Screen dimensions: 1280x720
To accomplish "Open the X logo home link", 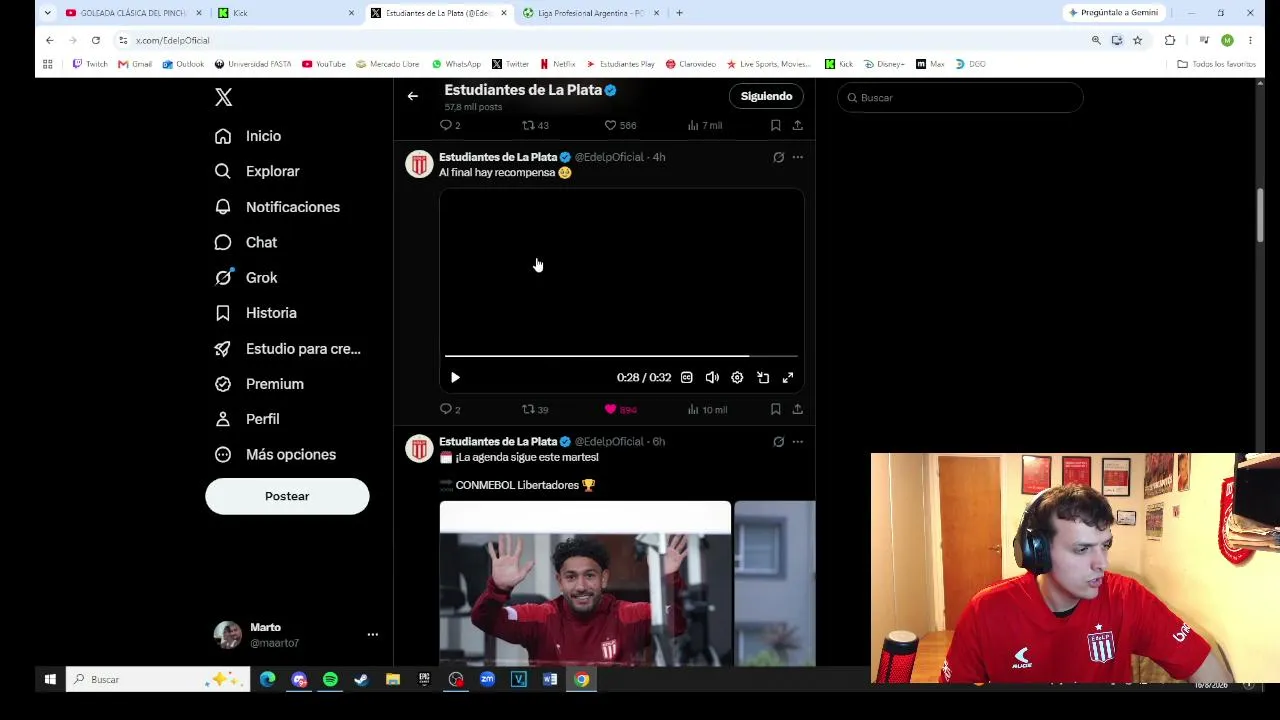I will [x=224, y=97].
